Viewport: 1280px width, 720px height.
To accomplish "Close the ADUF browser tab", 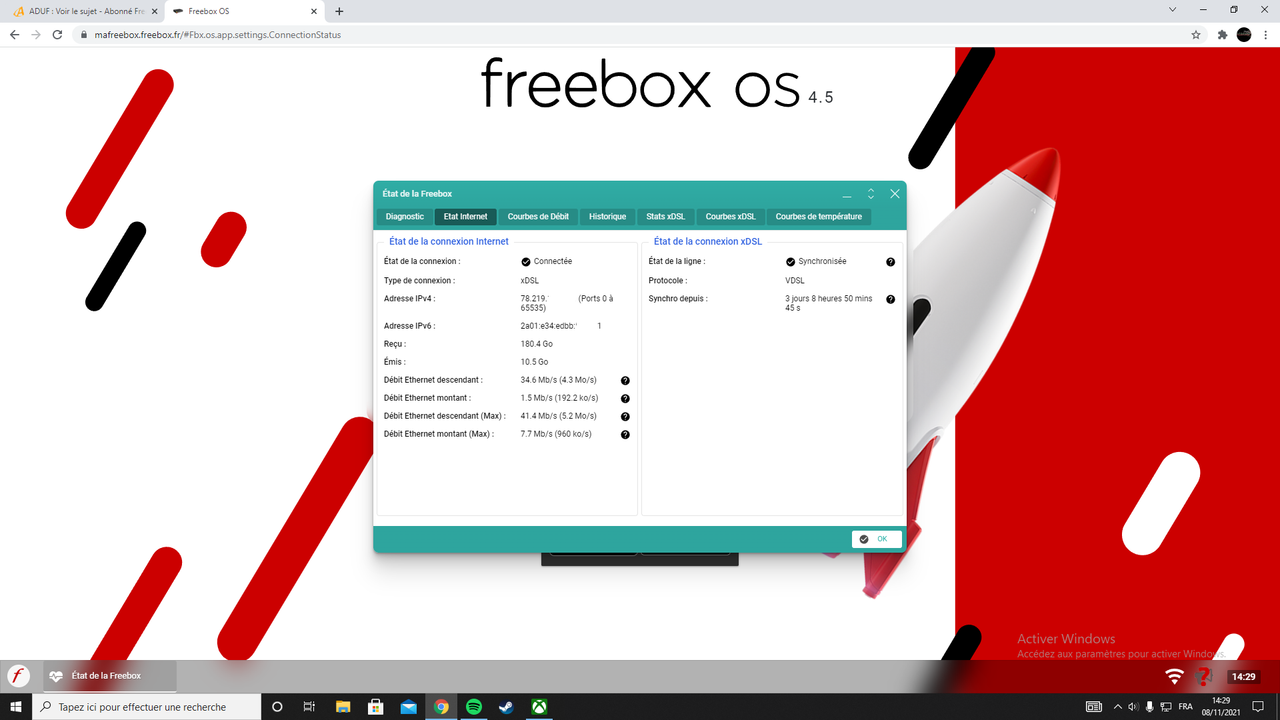I will point(153,11).
